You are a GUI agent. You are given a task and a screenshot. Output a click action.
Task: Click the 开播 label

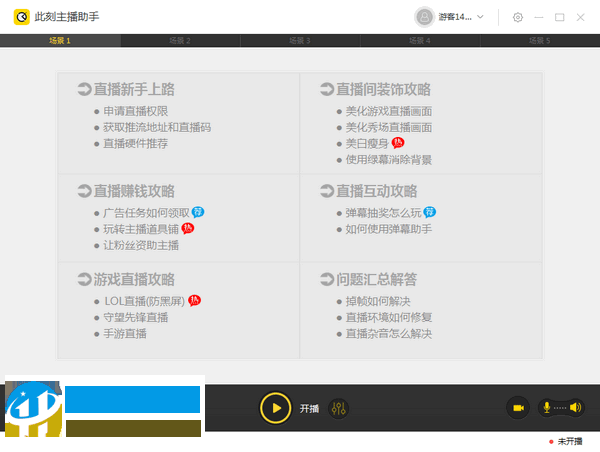pos(309,409)
